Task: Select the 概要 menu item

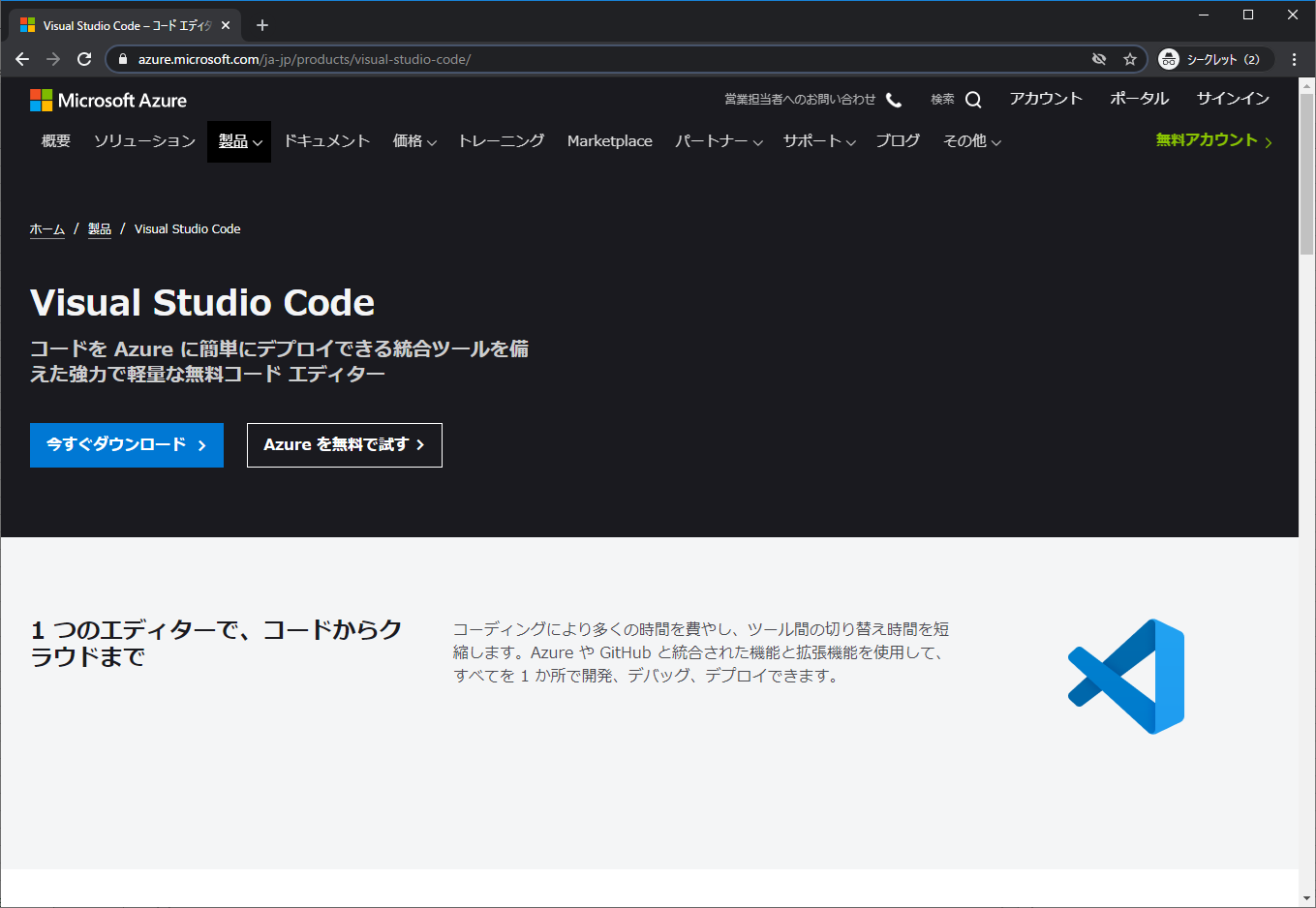Action: pyautogui.click(x=56, y=141)
